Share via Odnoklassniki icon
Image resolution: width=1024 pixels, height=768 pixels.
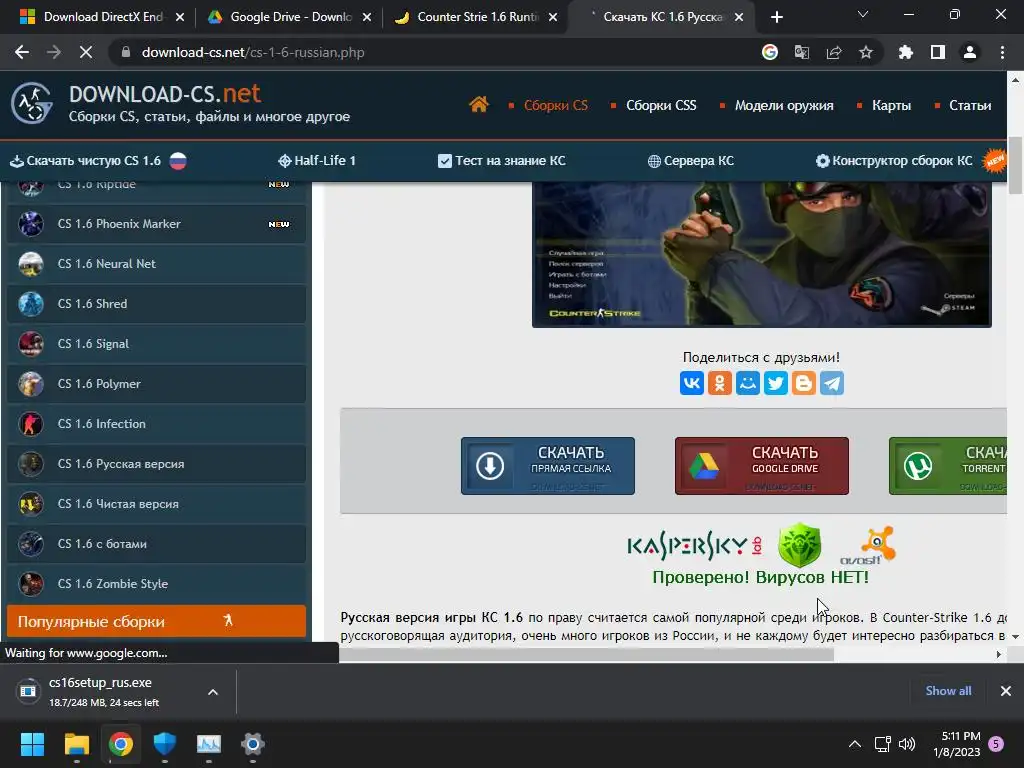tap(720, 383)
